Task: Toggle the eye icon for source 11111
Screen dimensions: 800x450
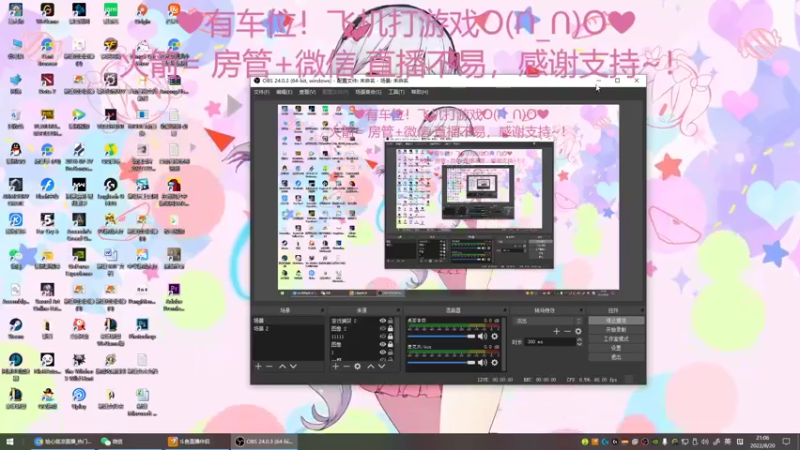Action: click(x=382, y=337)
